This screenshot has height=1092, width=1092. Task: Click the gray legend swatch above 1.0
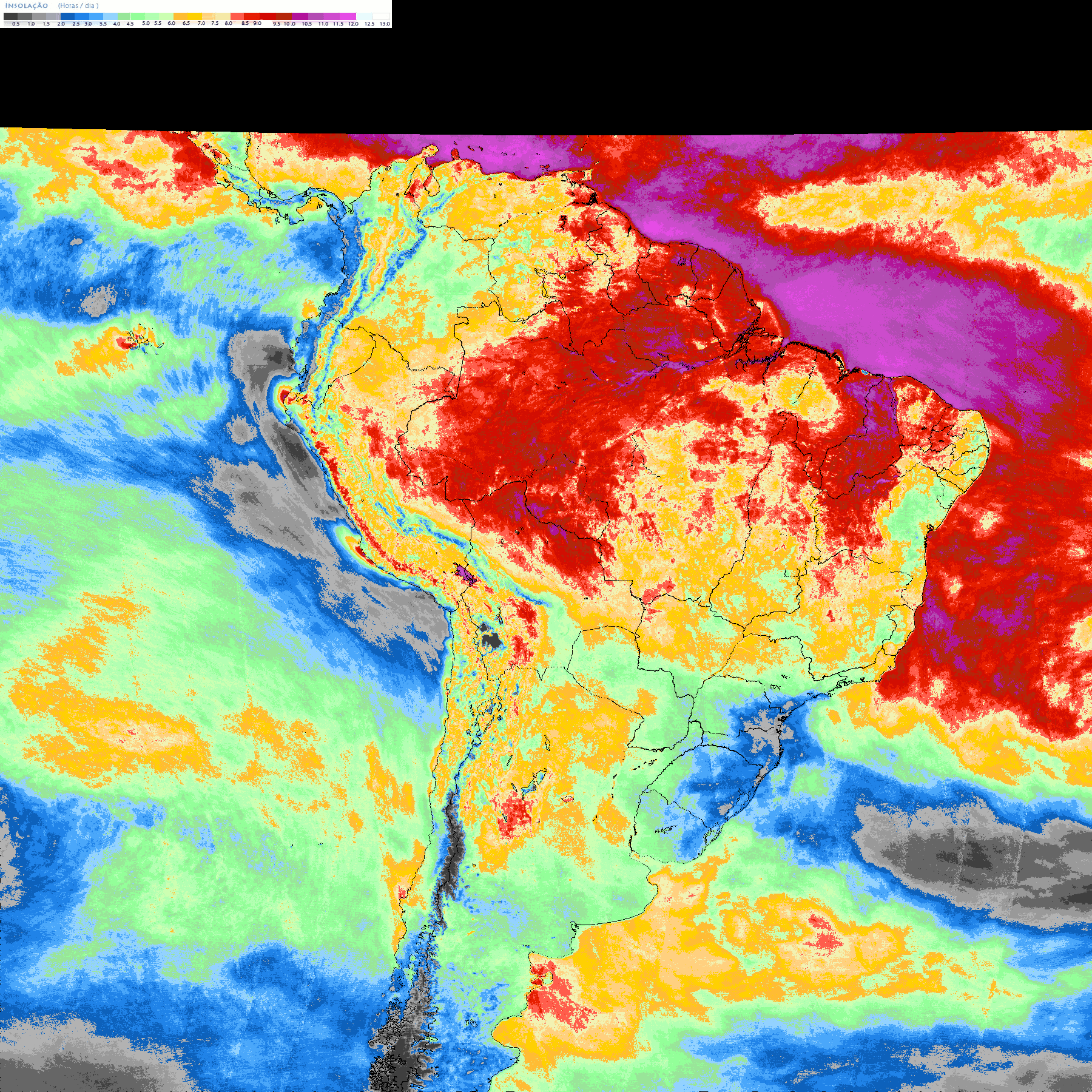tap(25, 16)
